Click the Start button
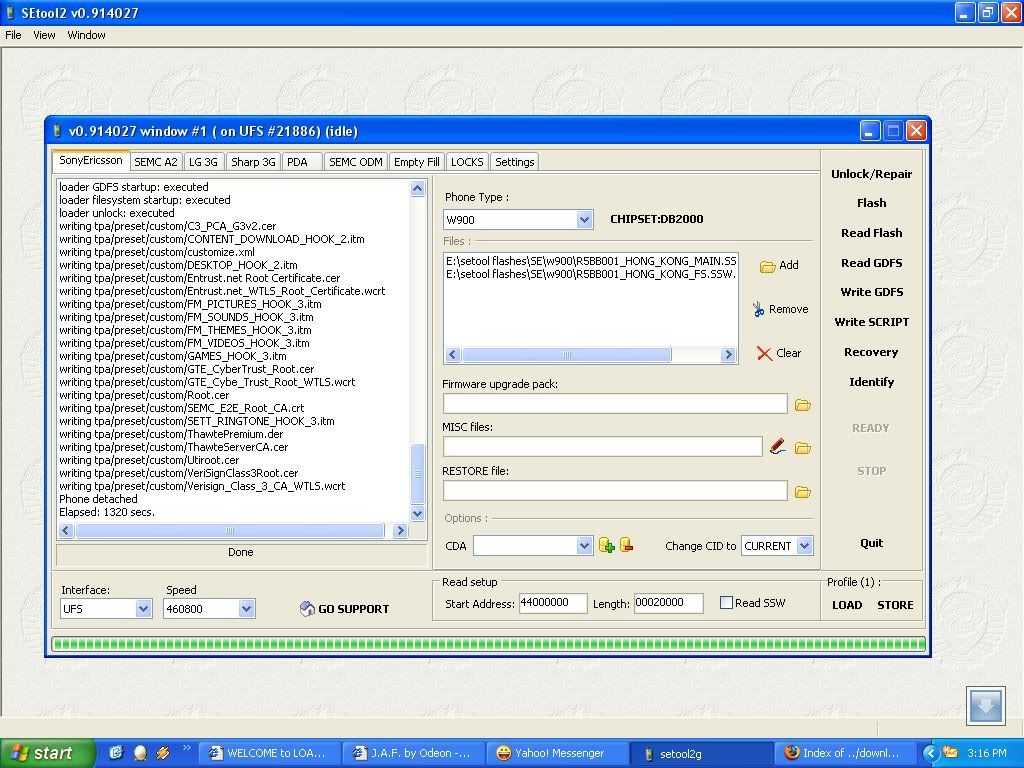 pos(47,753)
